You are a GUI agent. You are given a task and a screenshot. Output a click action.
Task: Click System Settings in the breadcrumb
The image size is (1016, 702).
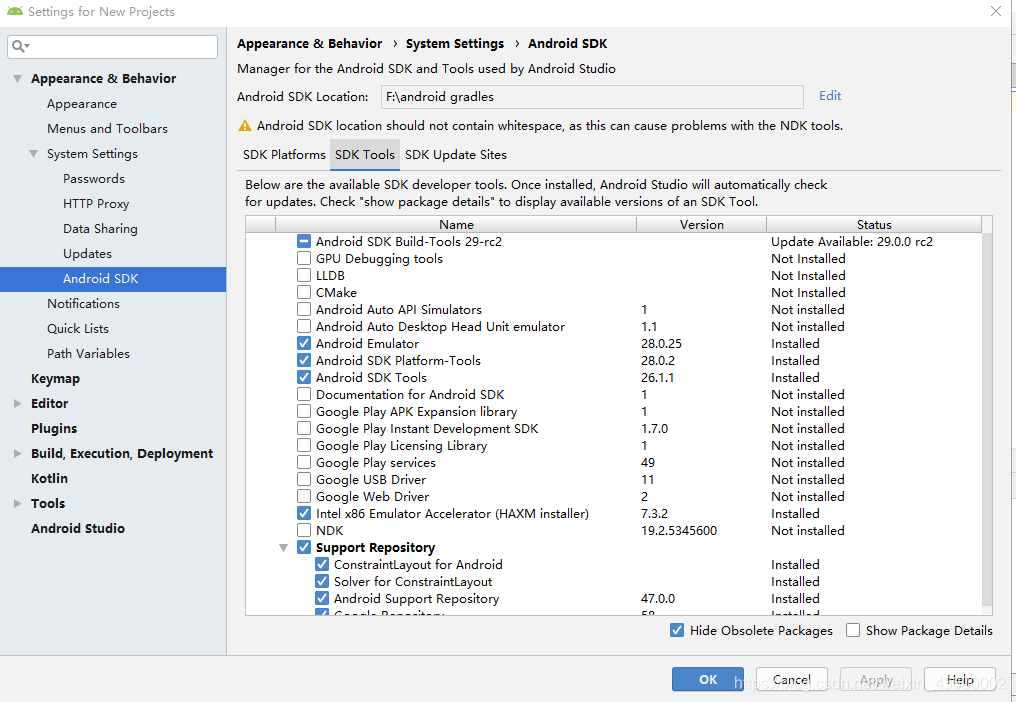pyautogui.click(x=455, y=43)
